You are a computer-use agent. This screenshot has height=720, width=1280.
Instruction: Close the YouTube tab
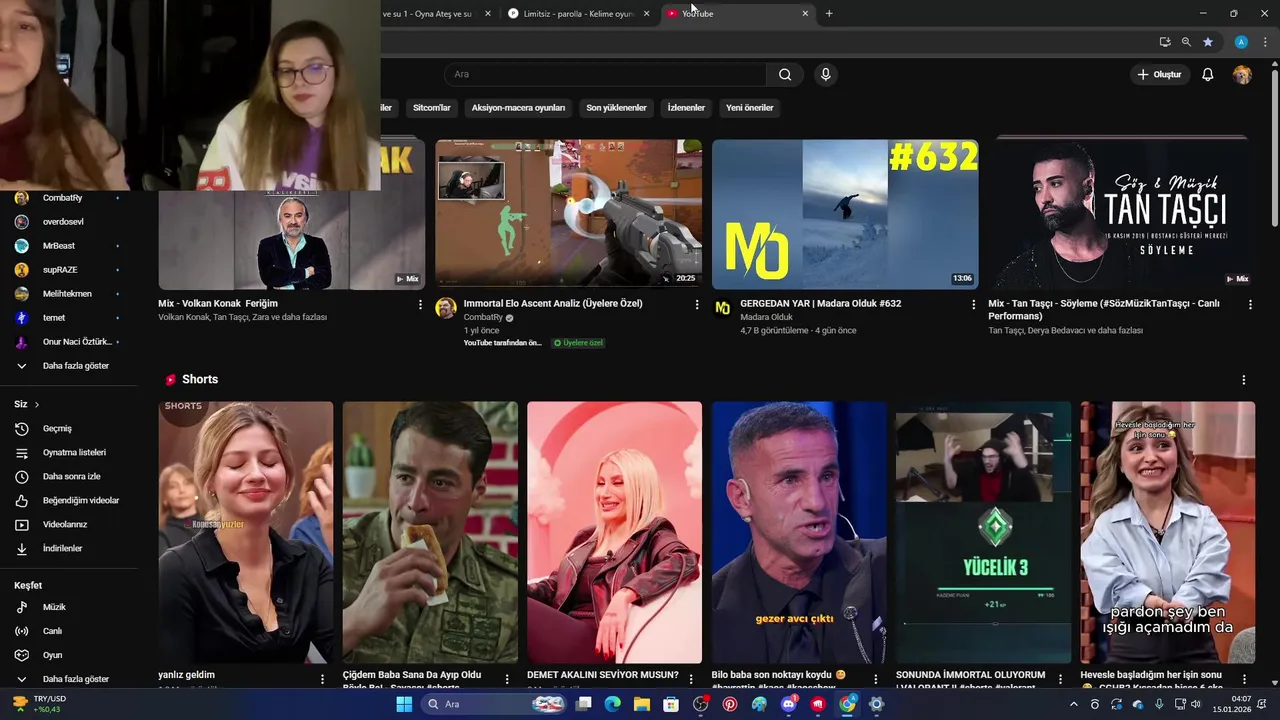pyautogui.click(x=805, y=14)
